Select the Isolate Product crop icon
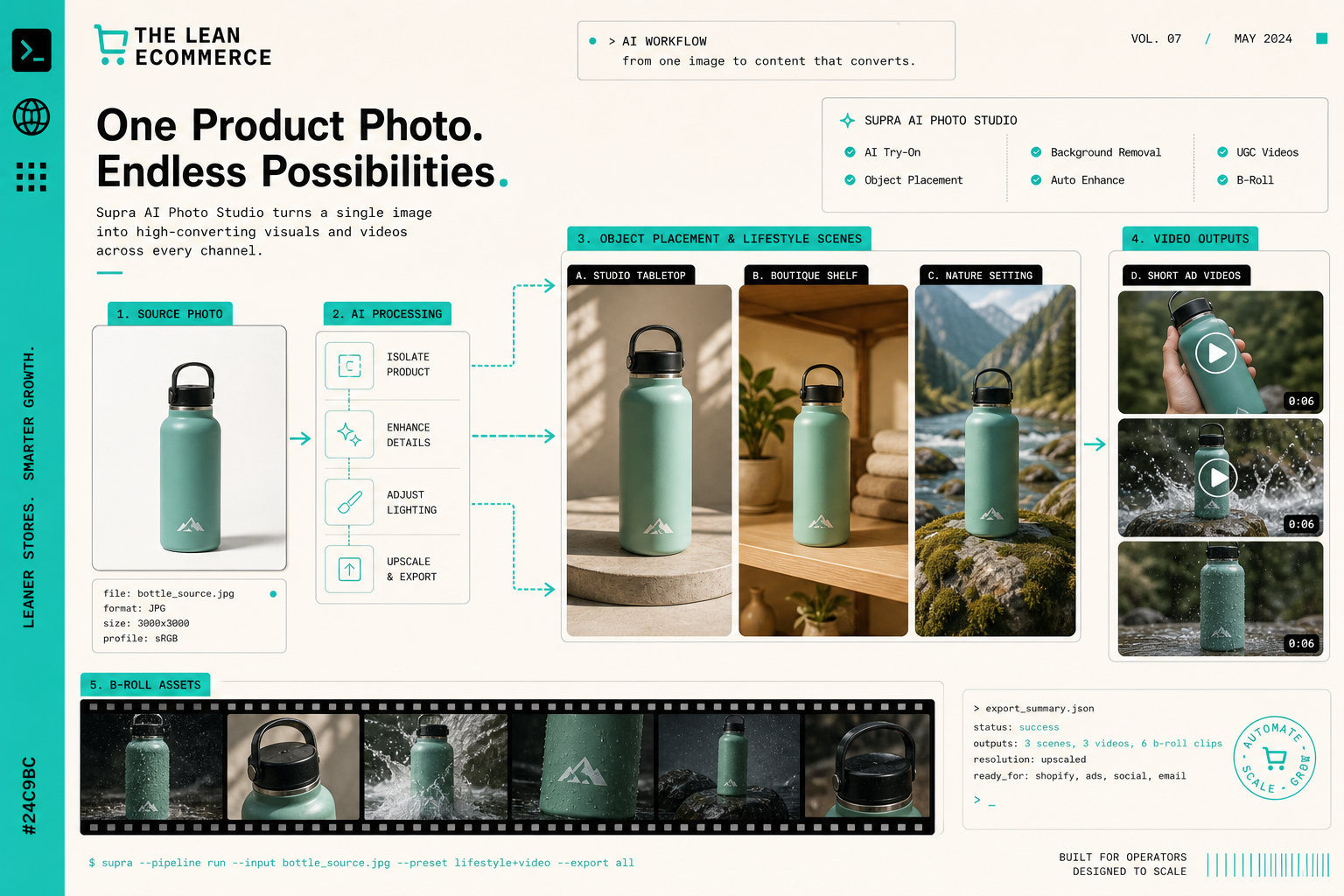 pyautogui.click(x=349, y=366)
